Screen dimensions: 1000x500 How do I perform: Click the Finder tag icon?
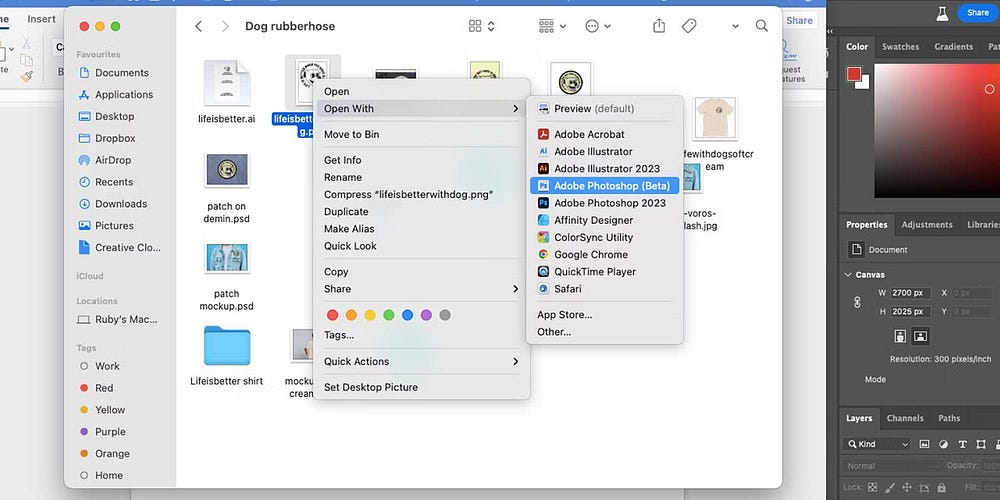click(x=689, y=26)
